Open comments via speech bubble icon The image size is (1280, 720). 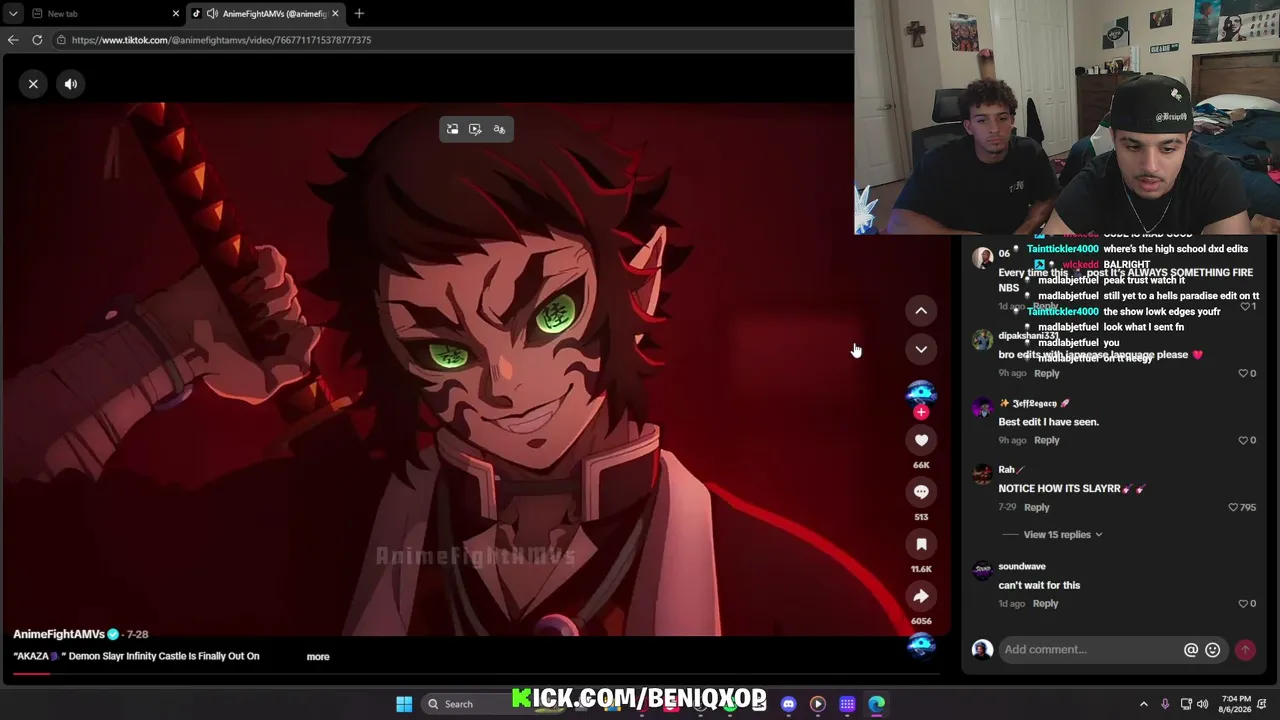(921, 492)
